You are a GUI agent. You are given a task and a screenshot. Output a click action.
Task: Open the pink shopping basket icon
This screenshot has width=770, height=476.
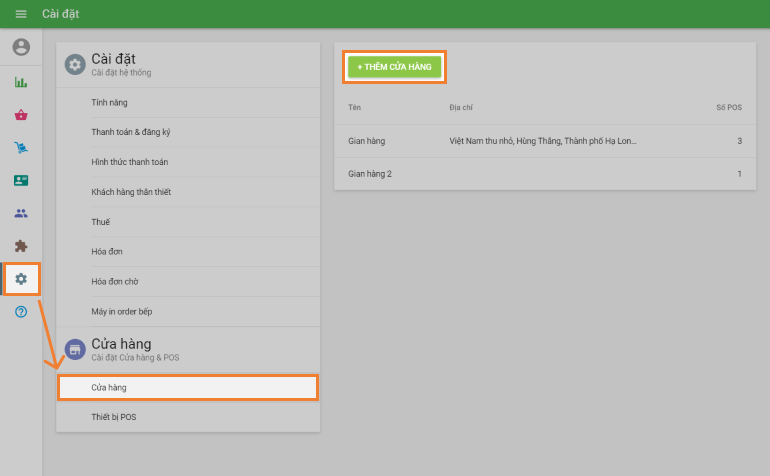pos(21,115)
